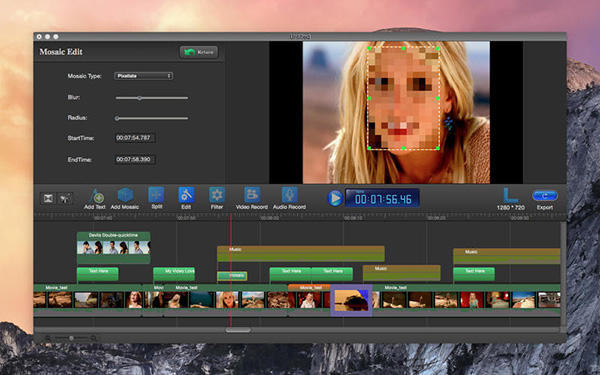Click the Mosaic Edit panel title

61,52
